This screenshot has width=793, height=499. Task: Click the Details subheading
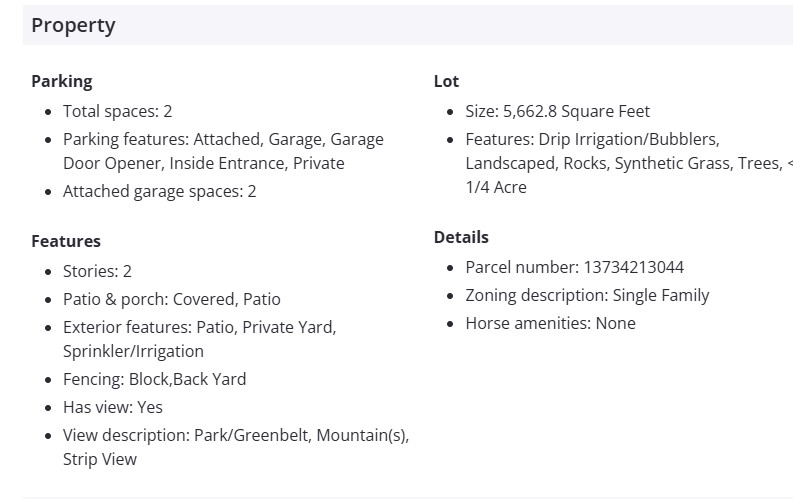[x=461, y=237]
